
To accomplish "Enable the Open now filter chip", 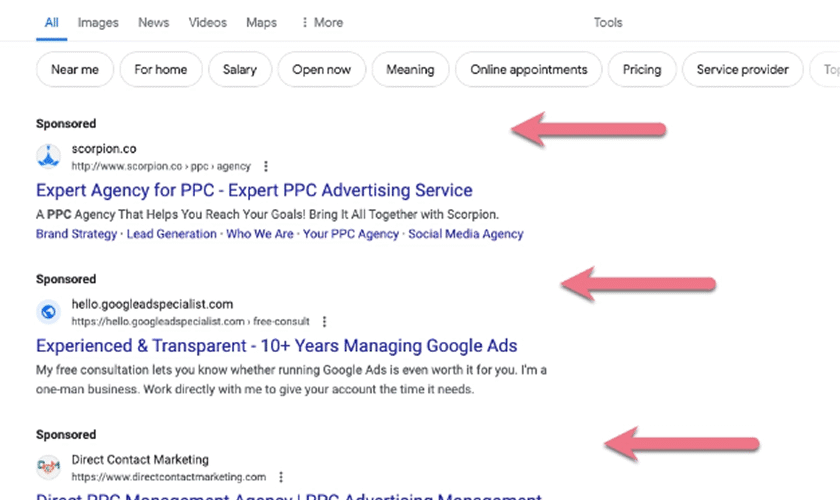I will [x=321, y=70].
